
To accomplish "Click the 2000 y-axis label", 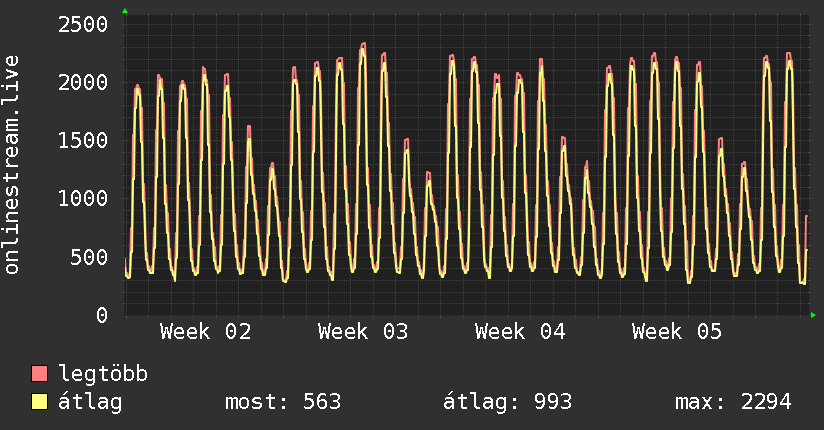I will [x=82, y=82].
